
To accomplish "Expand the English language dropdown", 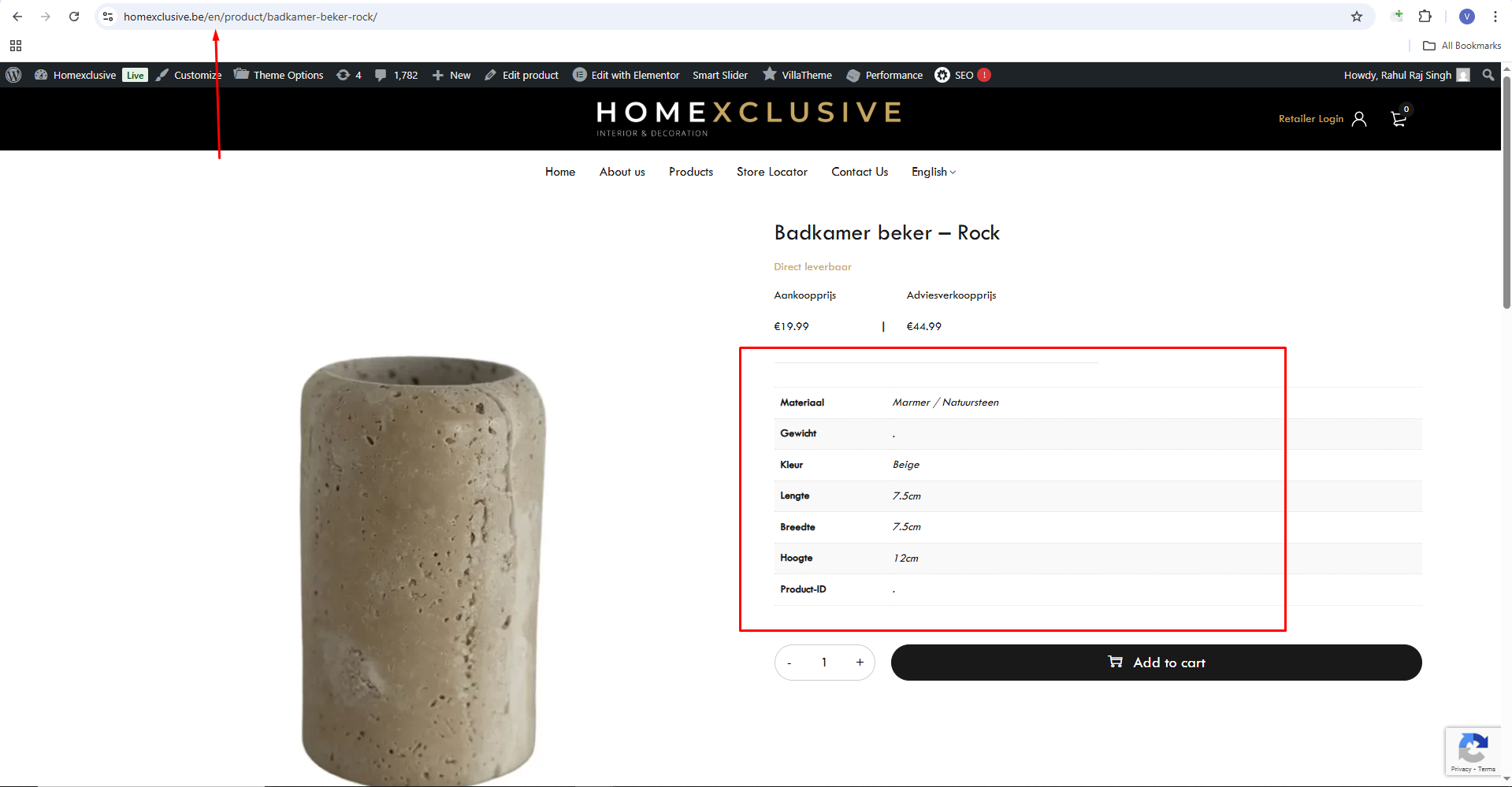I will coord(934,172).
